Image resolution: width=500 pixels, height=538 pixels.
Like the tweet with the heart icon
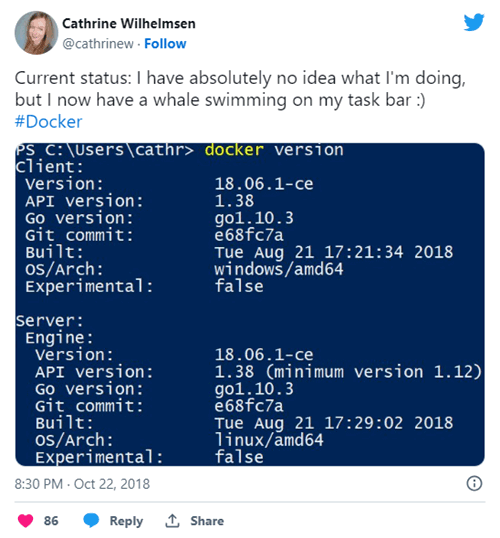pyautogui.click(x=25, y=521)
